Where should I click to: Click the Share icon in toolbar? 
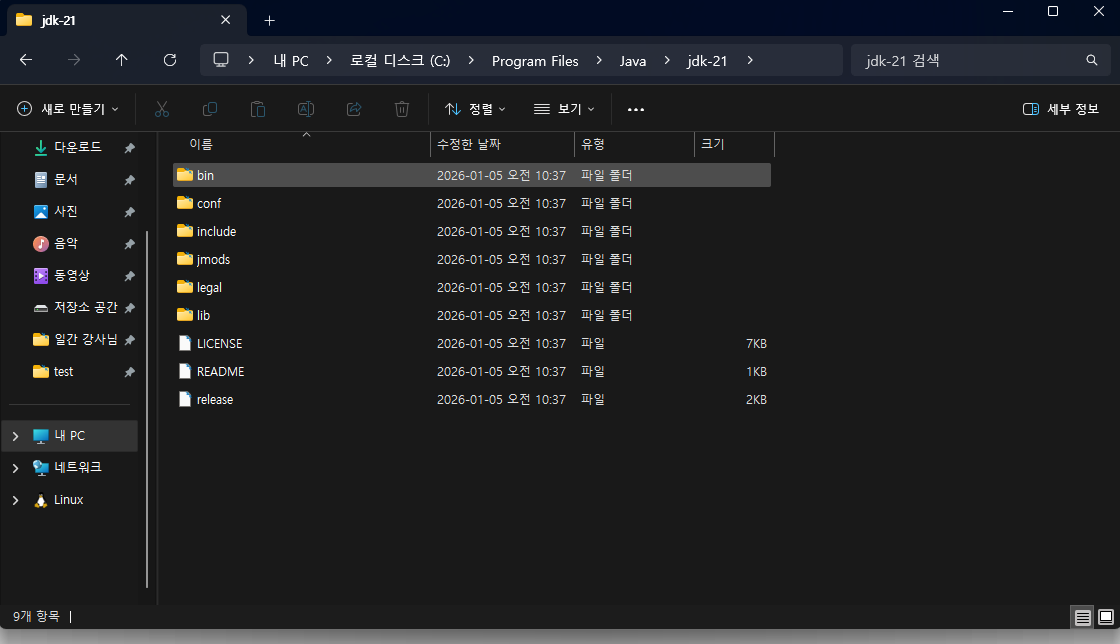pyautogui.click(x=354, y=109)
